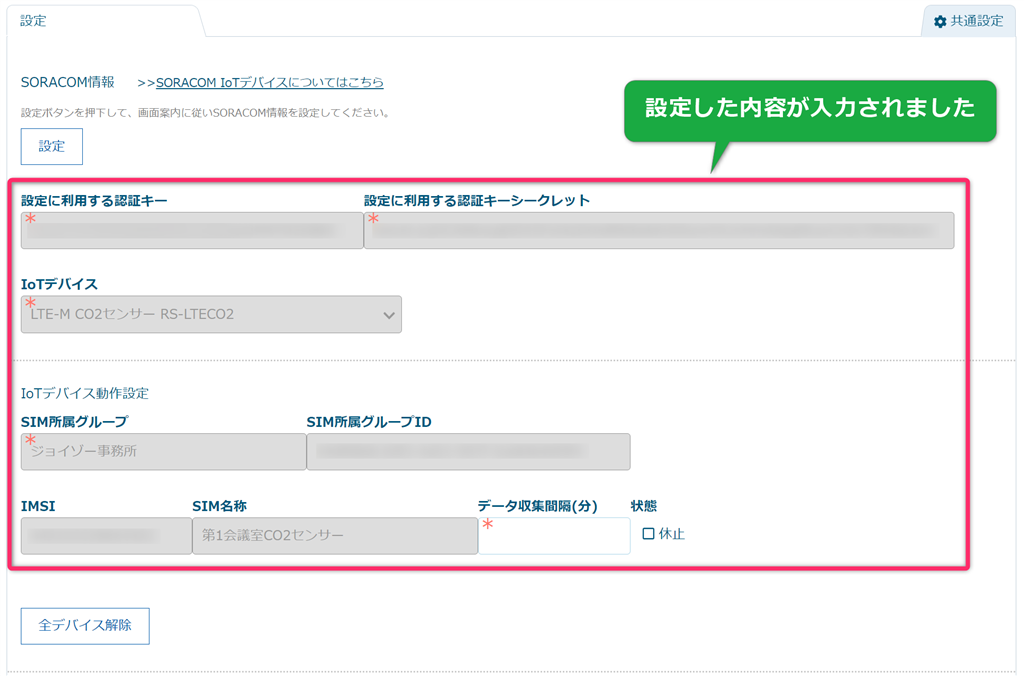Viewport: 1024px width, 676px height.
Task: Click the SORACOM情報 heading text
Action: pyautogui.click(x=68, y=82)
